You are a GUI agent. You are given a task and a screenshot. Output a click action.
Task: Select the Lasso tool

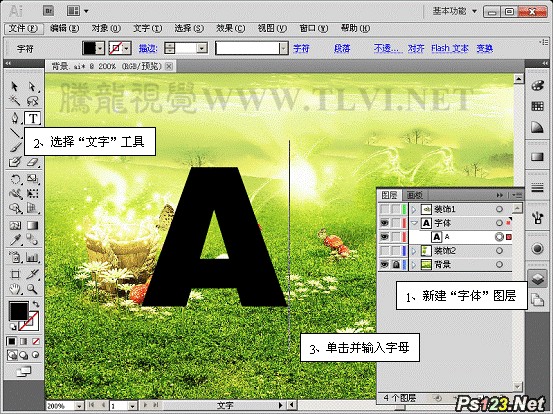tap(32, 101)
